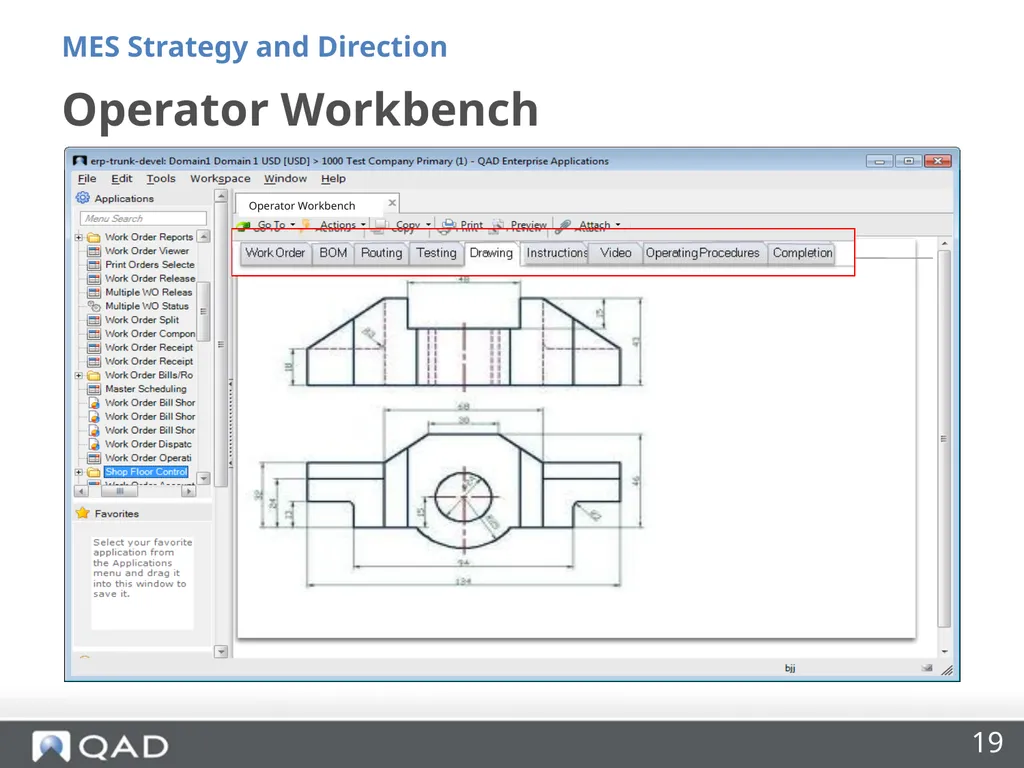Click the Preview page icon
The height and width of the screenshot is (768, 1024).
[498, 226]
